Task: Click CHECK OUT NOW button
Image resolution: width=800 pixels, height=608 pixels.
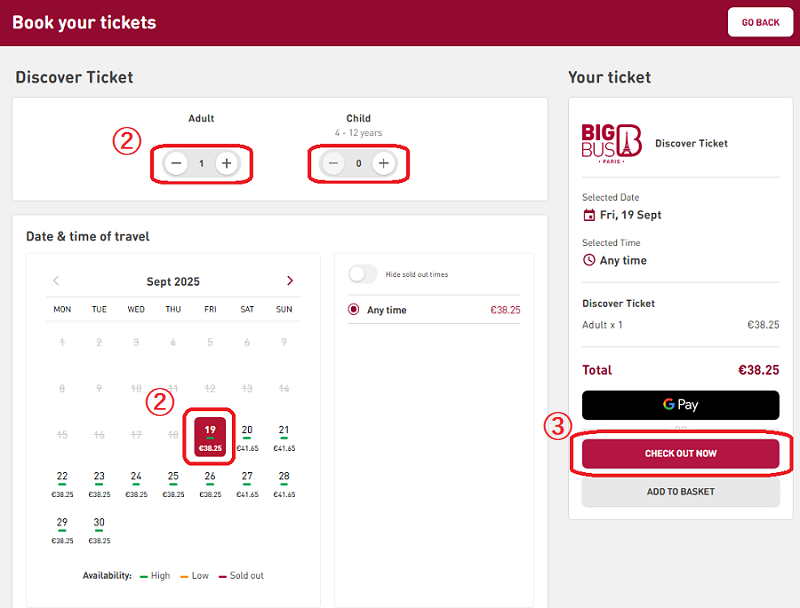Action: 680,454
